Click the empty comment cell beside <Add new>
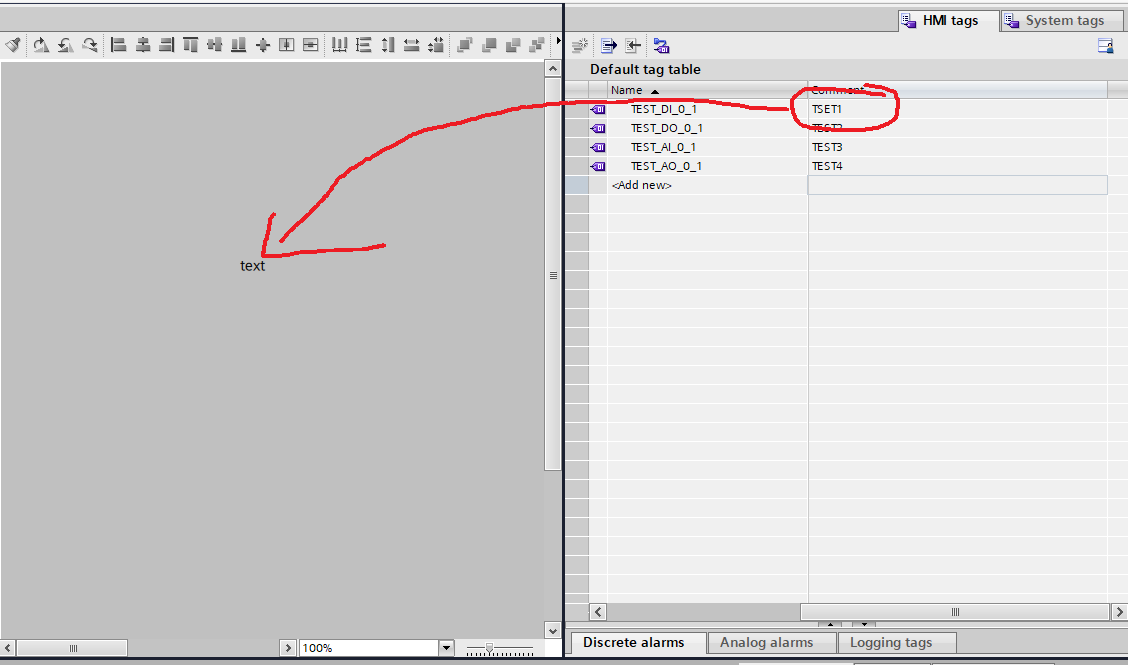 click(x=958, y=185)
